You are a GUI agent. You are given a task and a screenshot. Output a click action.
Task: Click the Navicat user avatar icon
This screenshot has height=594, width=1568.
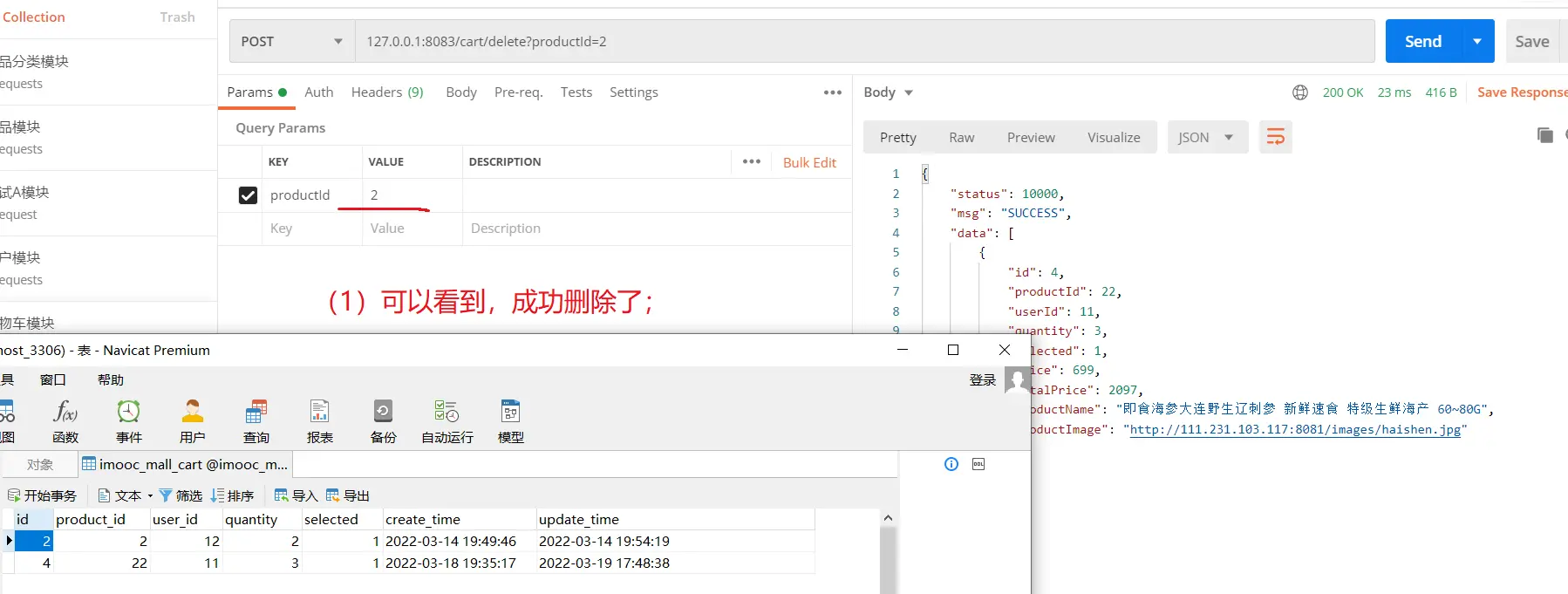(1017, 379)
